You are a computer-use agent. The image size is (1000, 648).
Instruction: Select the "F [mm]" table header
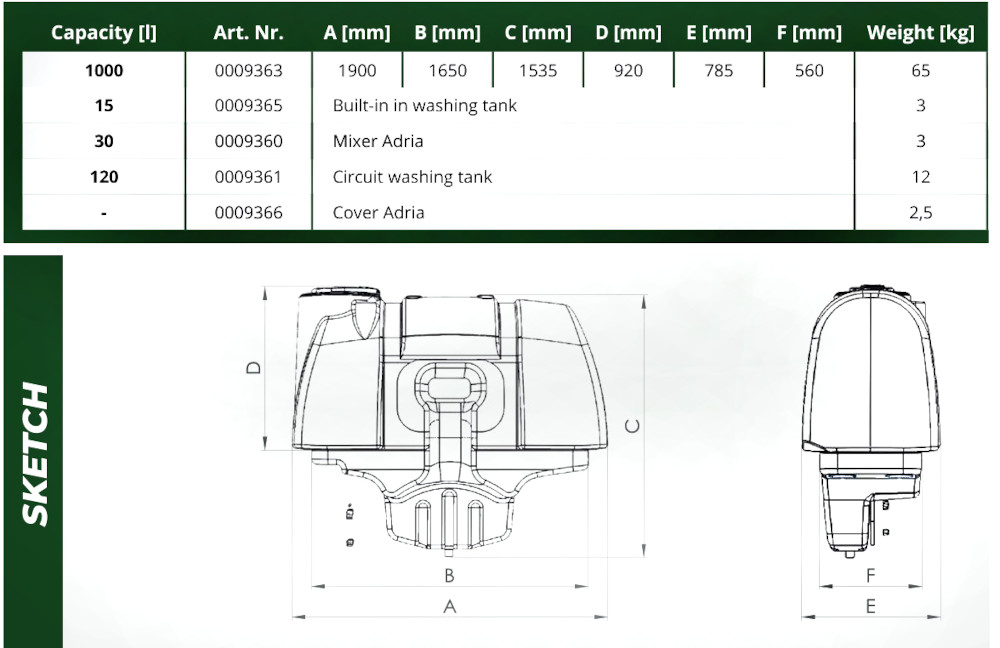[x=809, y=33]
